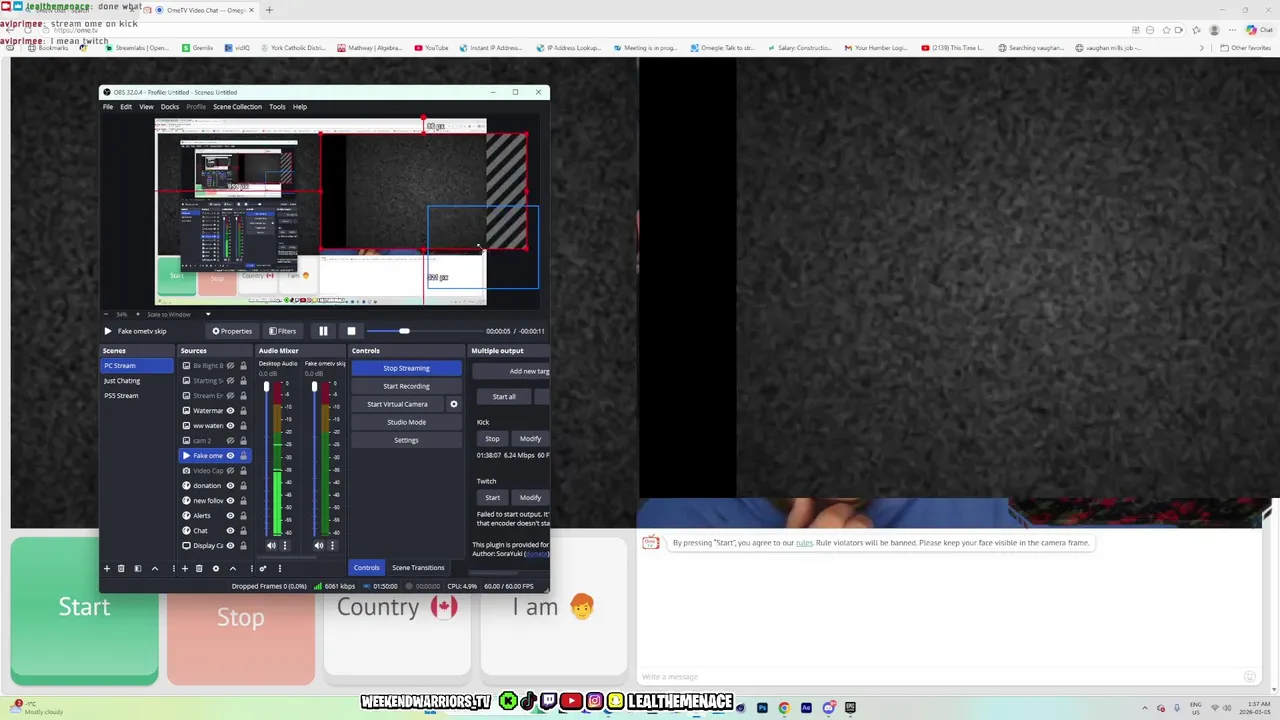1280x720 pixels.
Task: Open Audio Mixer toolbar three-dot menu
Action: coord(279,568)
